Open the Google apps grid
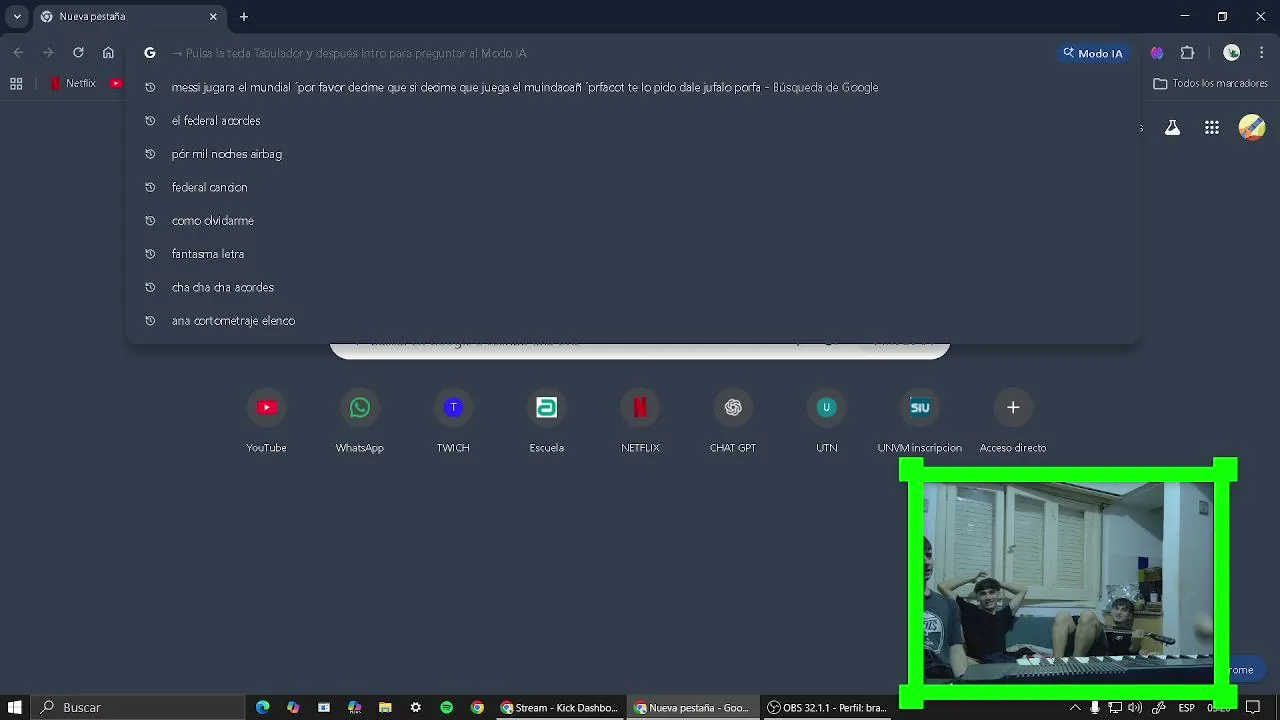The height and width of the screenshot is (720, 1280). tap(1212, 127)
